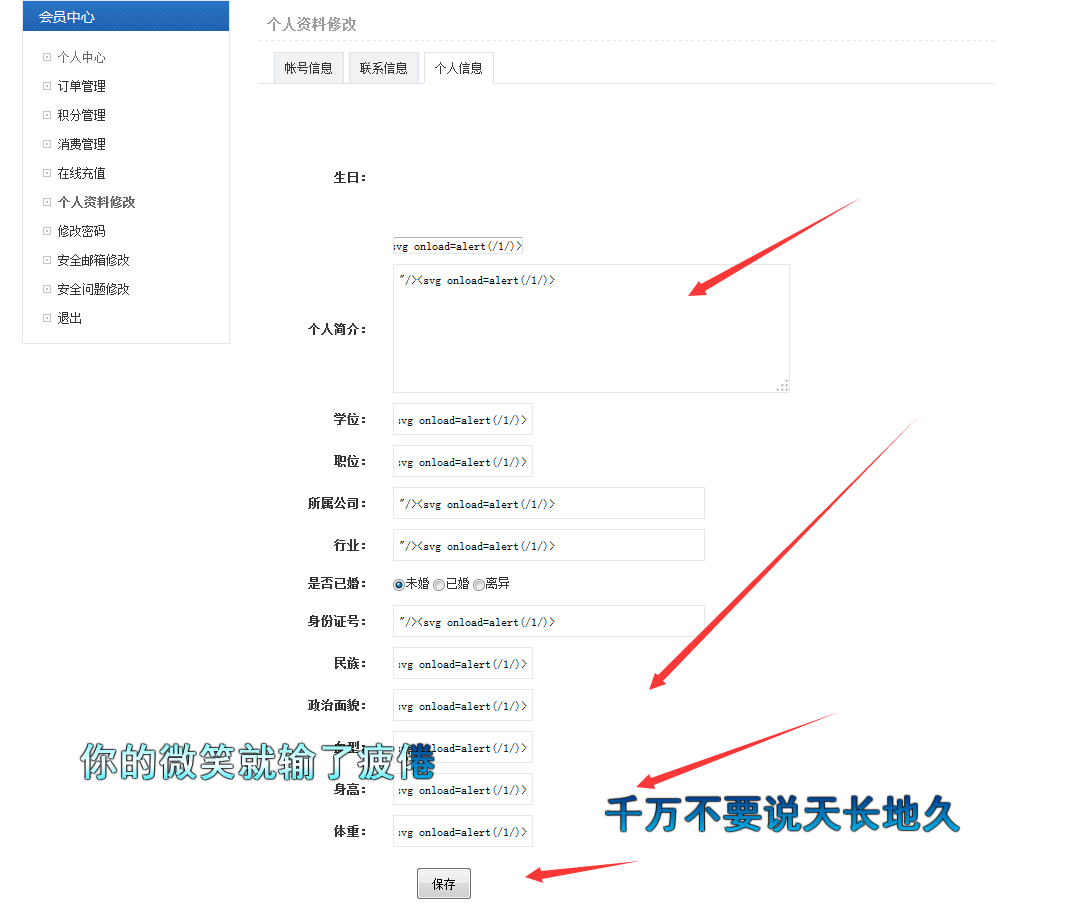The height and width of the screenshot is (909, 1078).
Task: Click the 会员中心 sidebar header
Action: 126,17
